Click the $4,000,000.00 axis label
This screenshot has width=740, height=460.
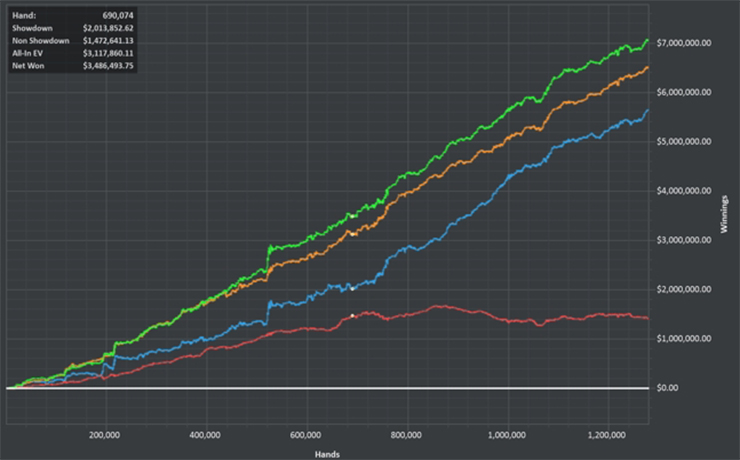(684, 191)
